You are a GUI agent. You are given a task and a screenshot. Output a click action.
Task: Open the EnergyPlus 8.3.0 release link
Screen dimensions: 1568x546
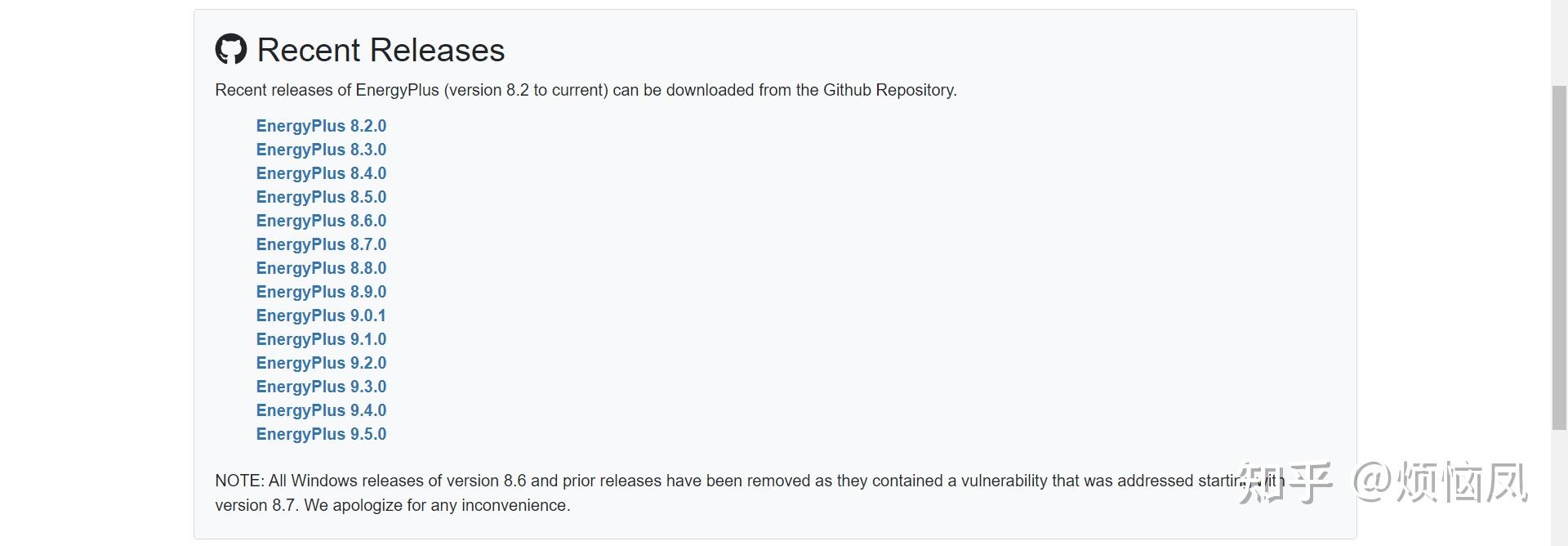pos(321,150)
